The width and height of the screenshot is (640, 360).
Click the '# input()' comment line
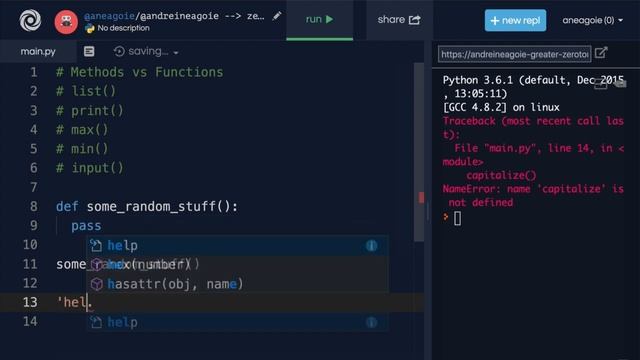click(x=90, y=168)
